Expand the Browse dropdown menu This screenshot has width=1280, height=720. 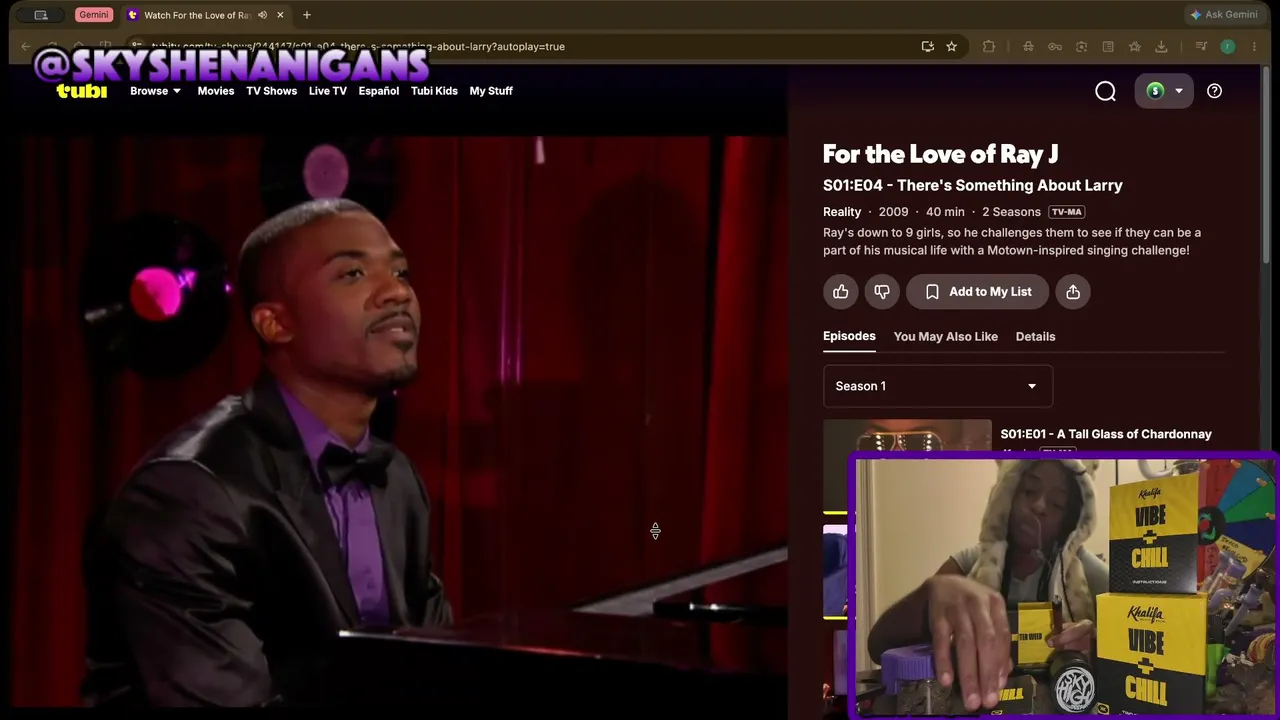pyautogui.click(x=155, y=91)
